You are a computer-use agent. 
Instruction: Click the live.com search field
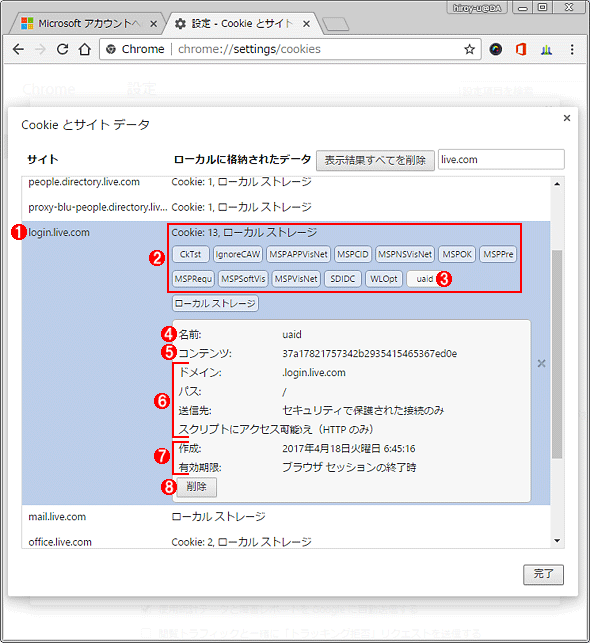pos(501,160)
